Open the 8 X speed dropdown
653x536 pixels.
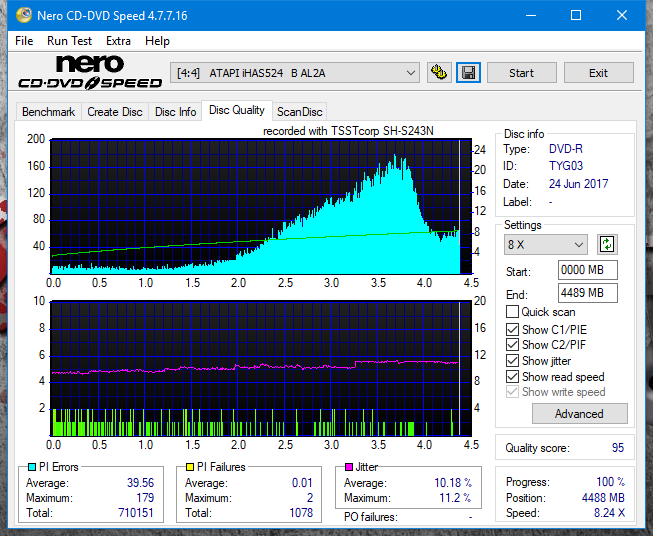click(x=546, y=244)
